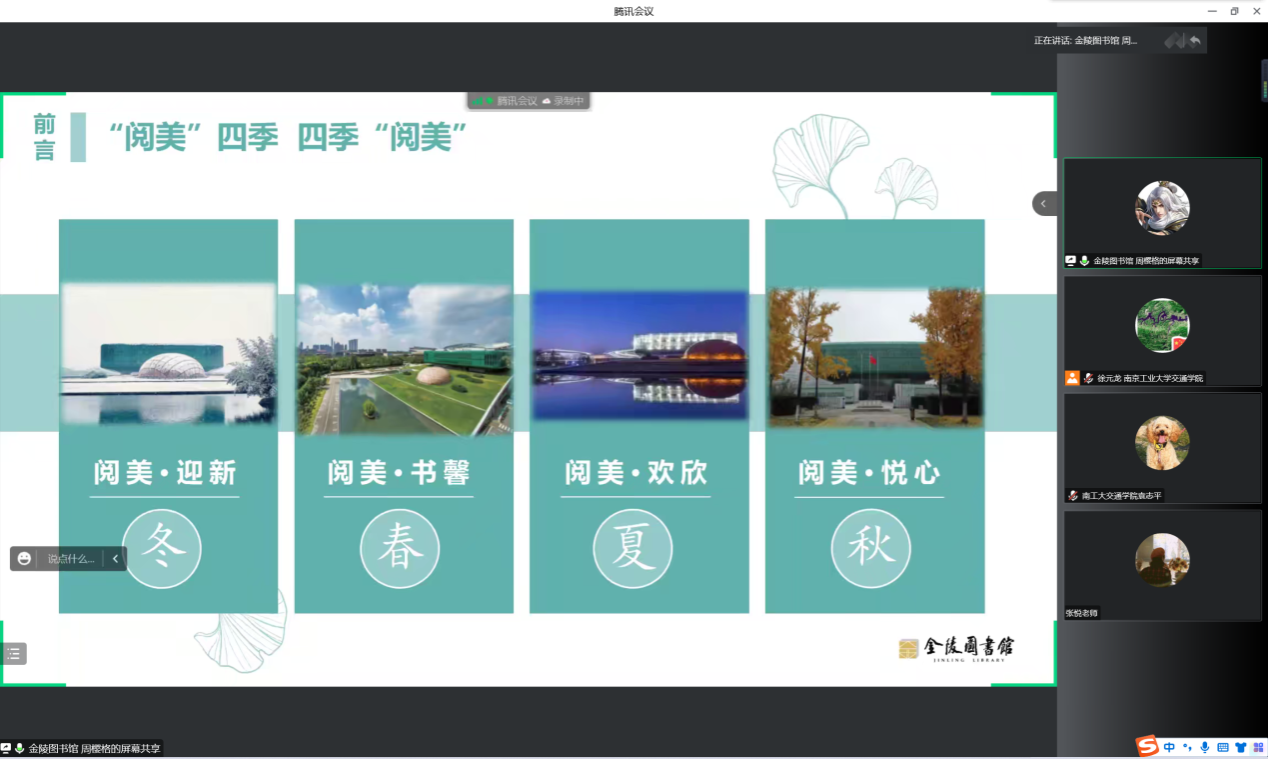Open the Sogou soft keyboard icon

click(x=1222, y=747)
